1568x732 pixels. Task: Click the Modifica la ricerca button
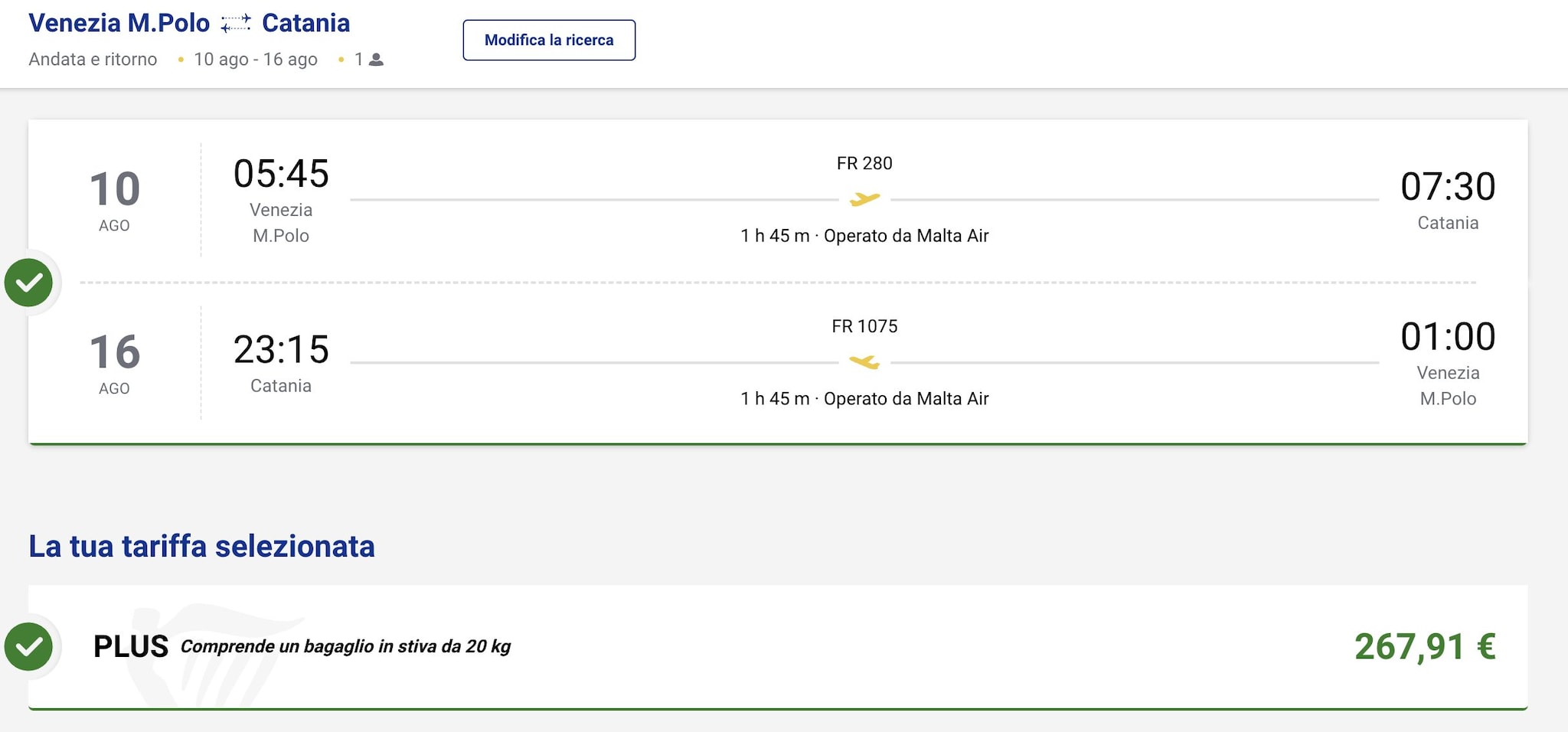point(549,40)
